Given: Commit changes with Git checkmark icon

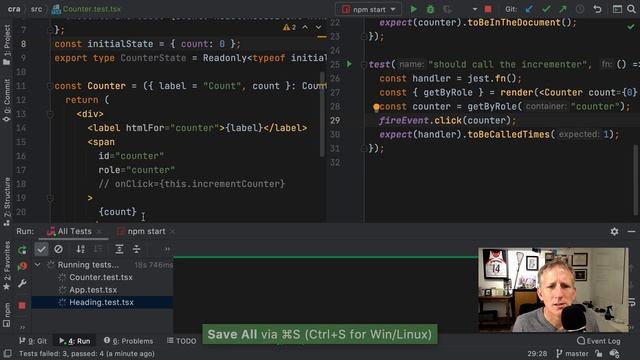Looking at the screenshot, I should 546,9.
